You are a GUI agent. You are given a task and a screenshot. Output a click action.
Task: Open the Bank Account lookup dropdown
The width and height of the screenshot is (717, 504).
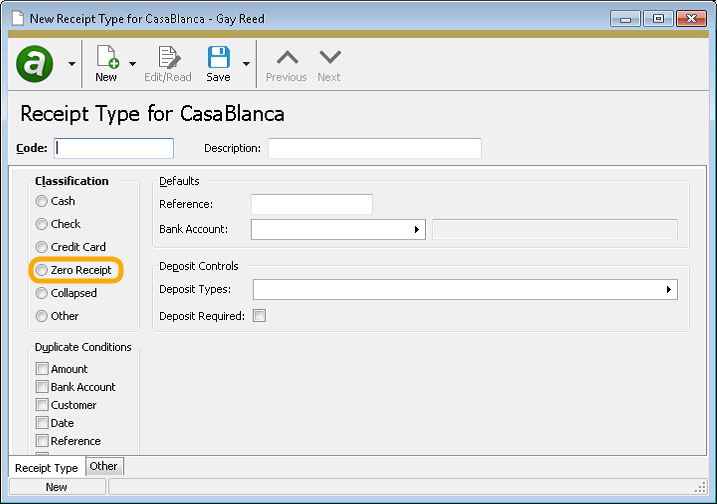click(x=417, y=230)
